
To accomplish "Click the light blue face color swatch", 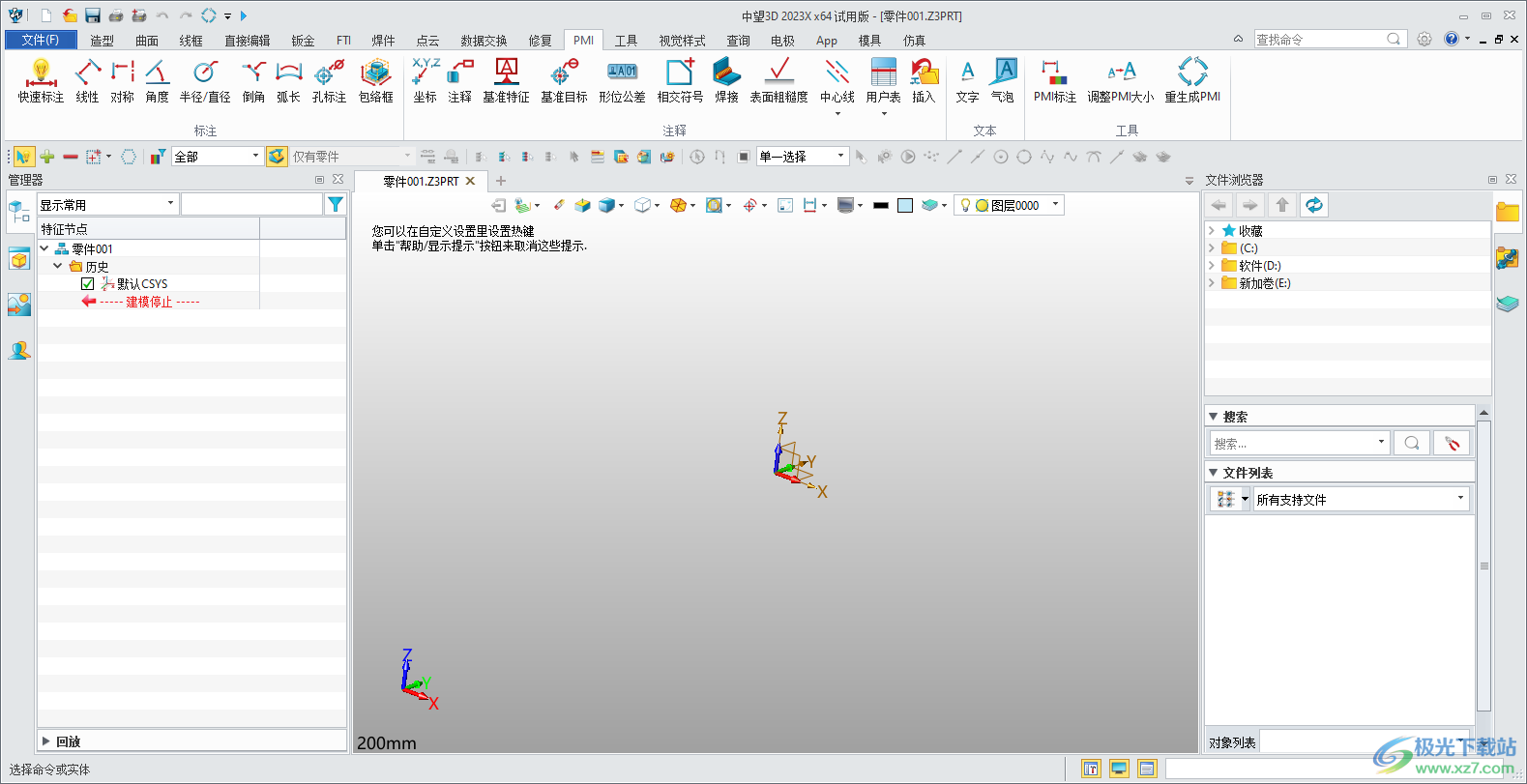I will tap(905, 205).
